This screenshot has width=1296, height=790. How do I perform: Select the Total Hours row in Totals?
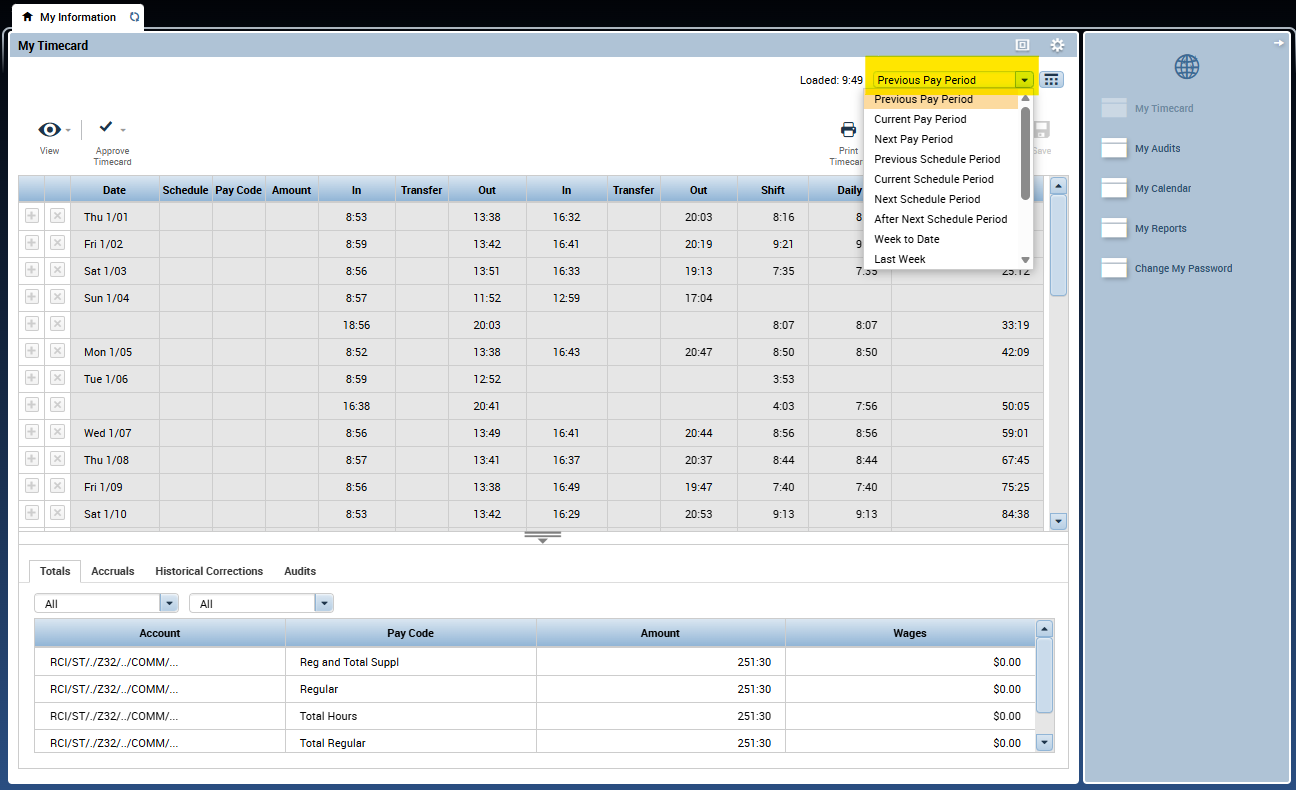pyautogui.click(x=535, y=716)
